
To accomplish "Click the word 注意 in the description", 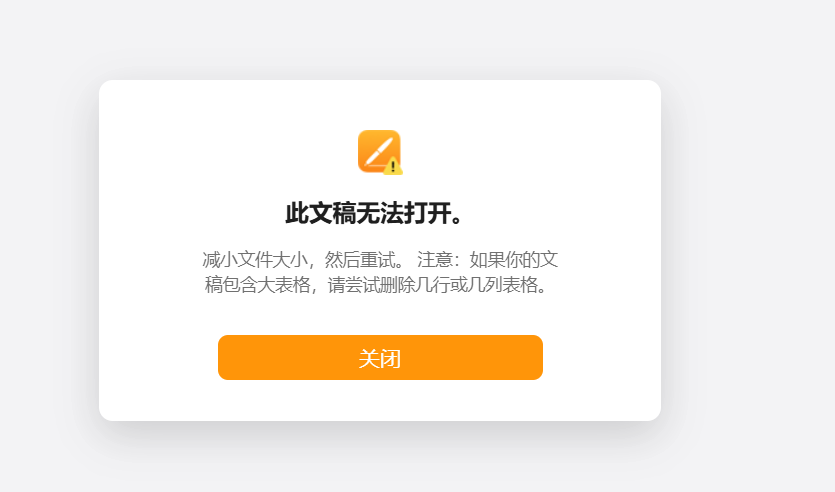I will tap(435, 260).
